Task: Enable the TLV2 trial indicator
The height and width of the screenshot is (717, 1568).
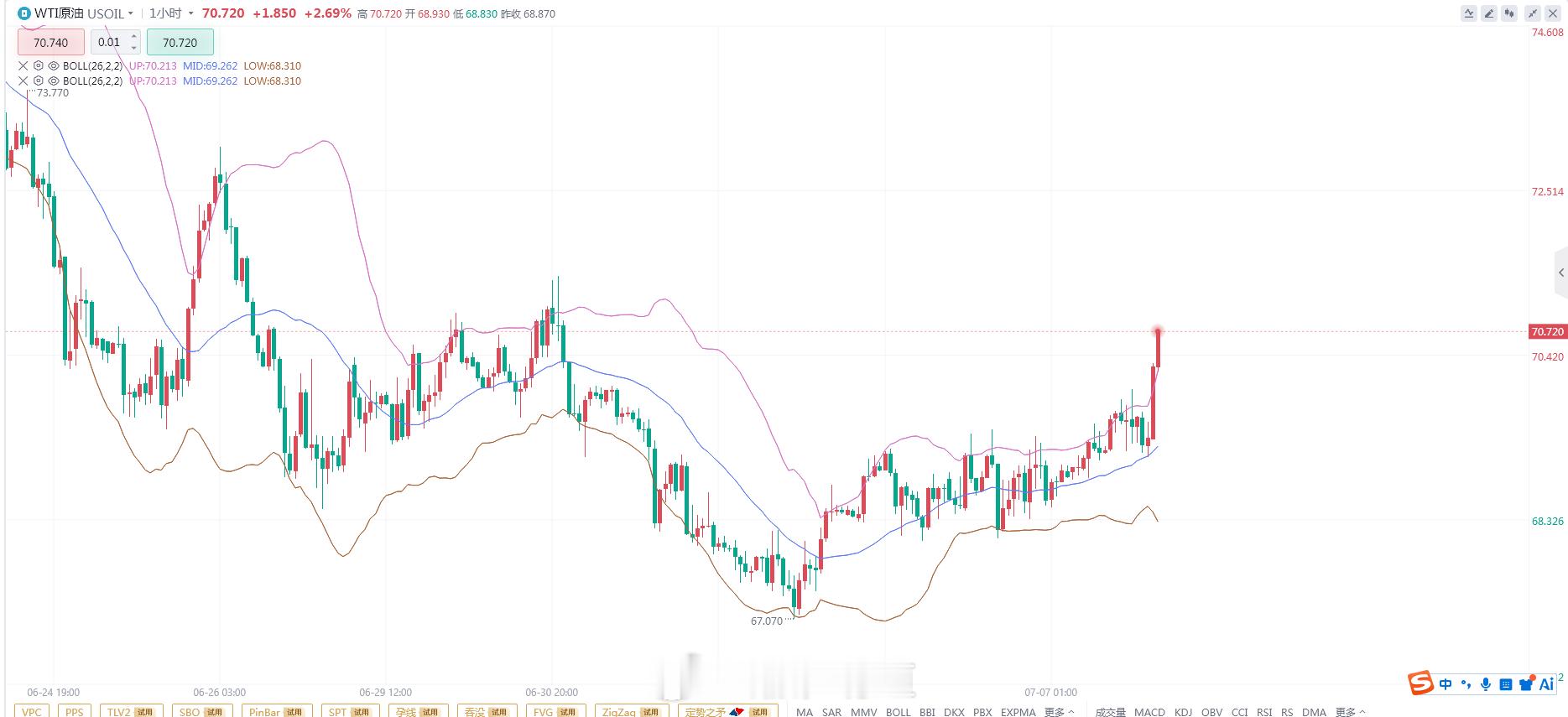Action: pyautogui.click(x=131, y=711)
